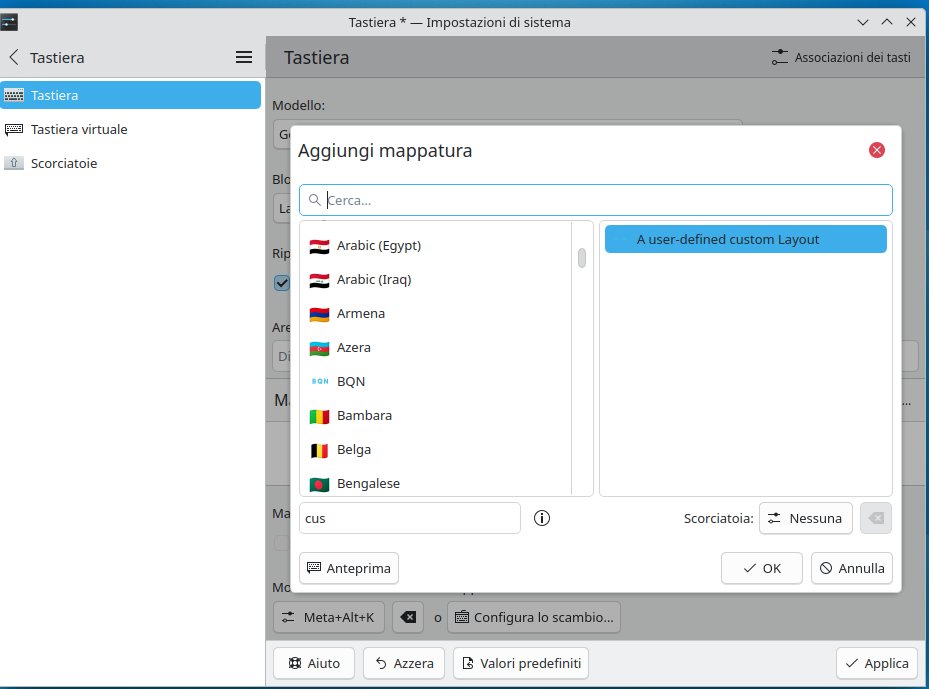Toggle the partially hidden Rip checkbox
The image size is (929, 689).
[x=281, y=283]
